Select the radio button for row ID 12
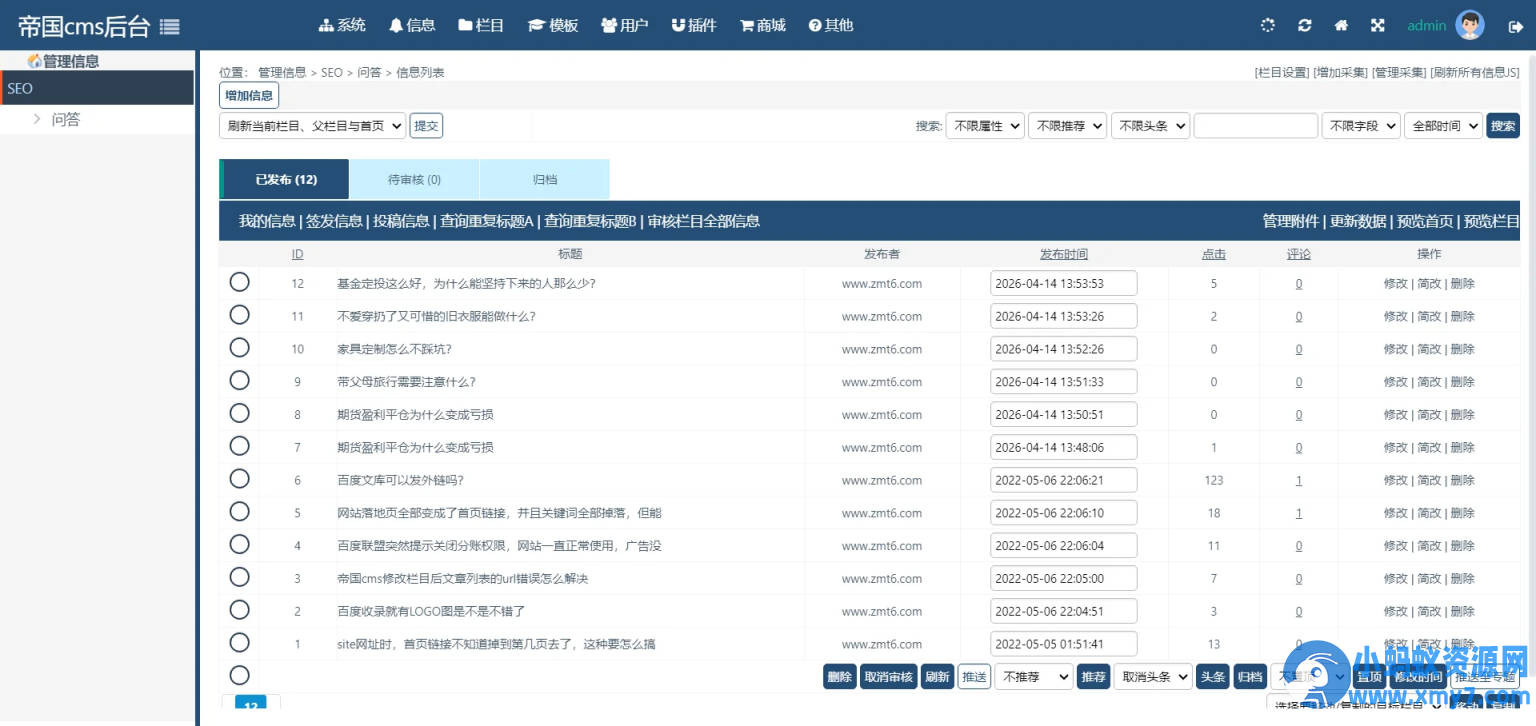Screen dimensions: 1536x726 [x=239, y=282]
